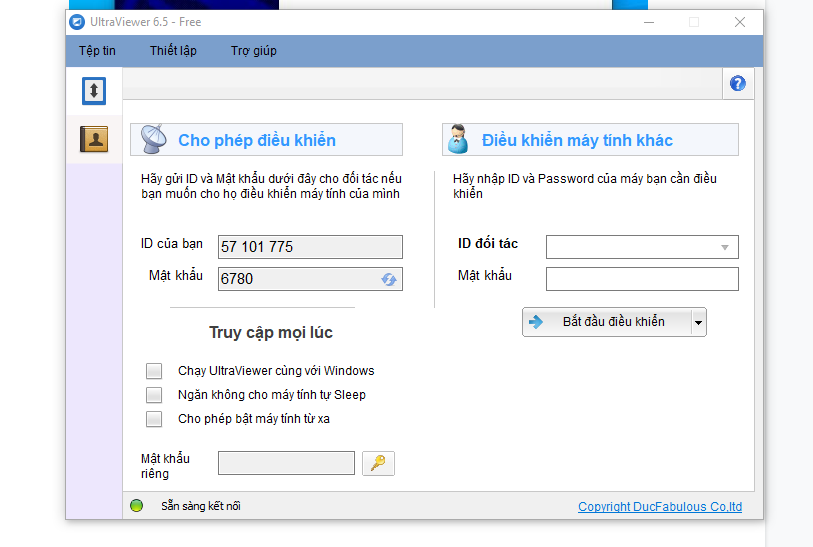
Task: Focus the partner Mật khẩu input field
Action: (642, 279)
